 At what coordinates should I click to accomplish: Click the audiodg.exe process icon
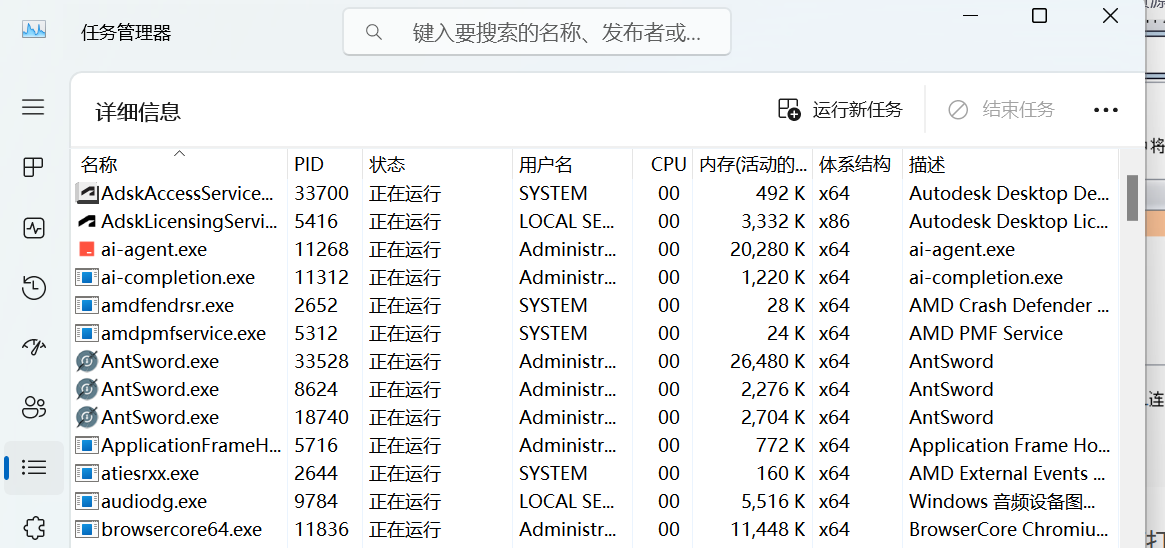coord(87,501)
